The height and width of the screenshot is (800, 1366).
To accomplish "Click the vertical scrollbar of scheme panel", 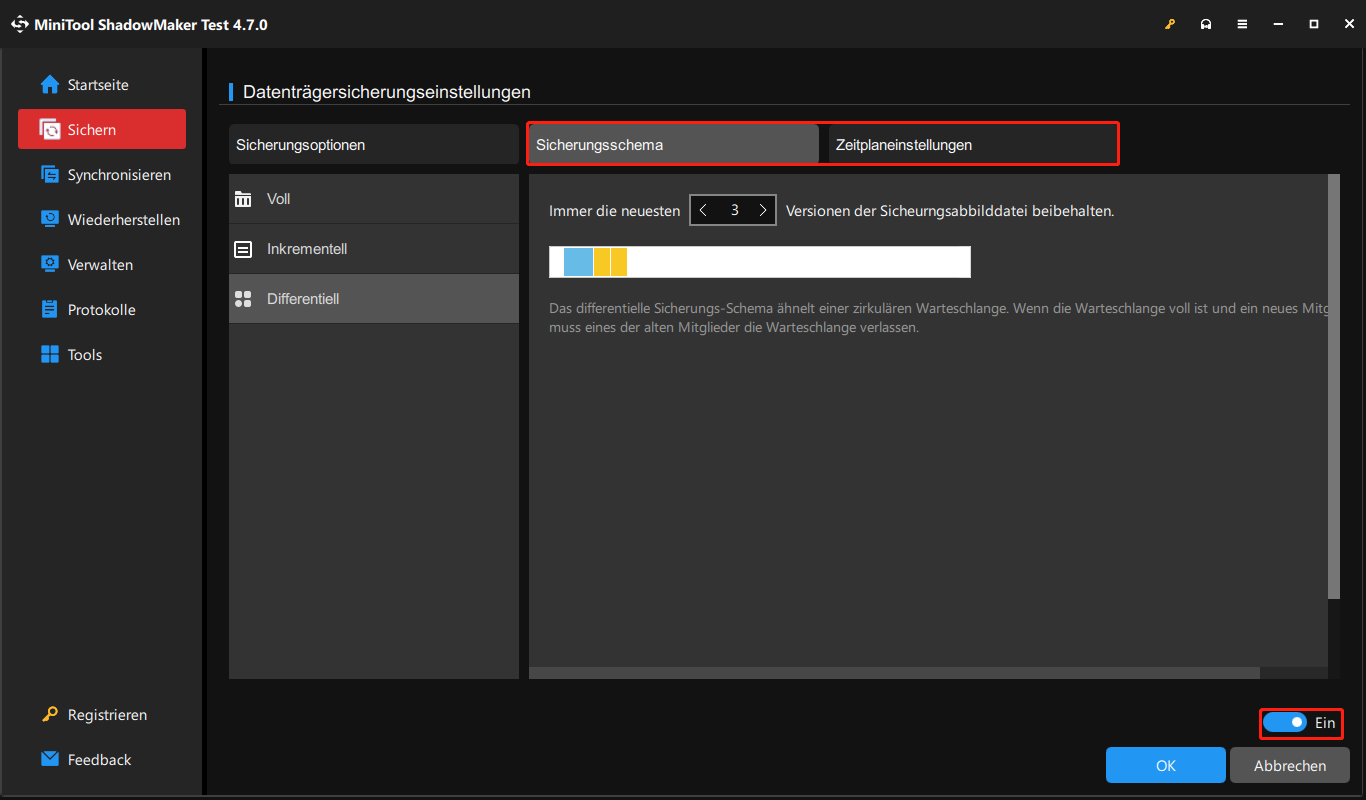I will (1333, 387).
